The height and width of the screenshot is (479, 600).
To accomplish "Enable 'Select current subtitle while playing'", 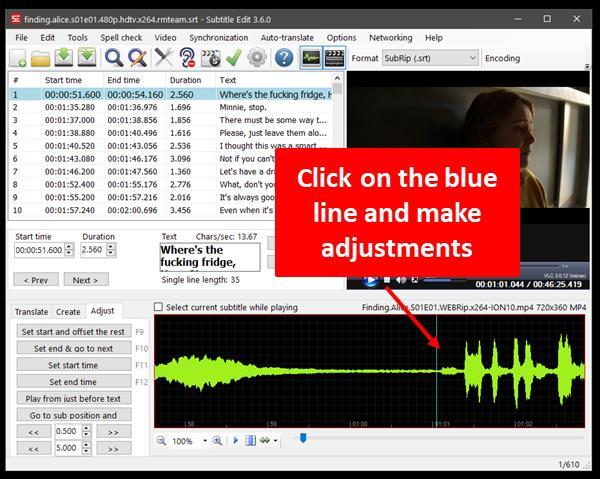I will pyautogui.click(x=159, y=307).
